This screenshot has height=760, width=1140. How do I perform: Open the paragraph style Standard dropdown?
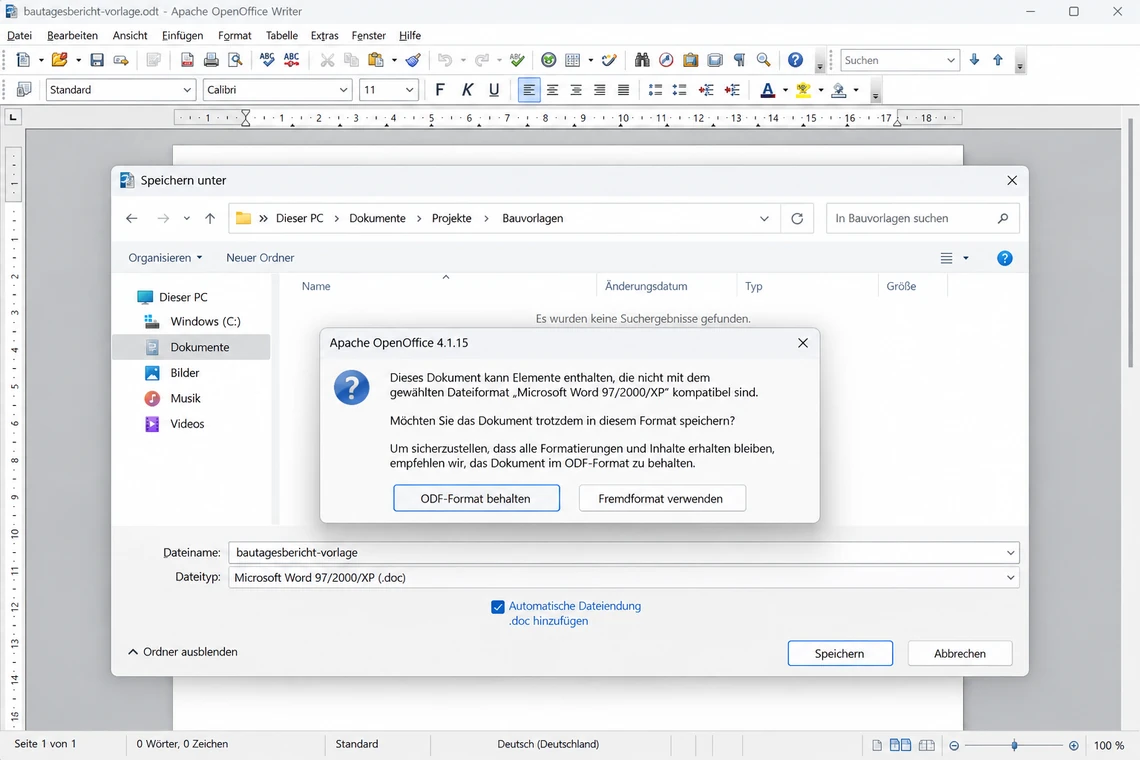[x=187, y=89]
